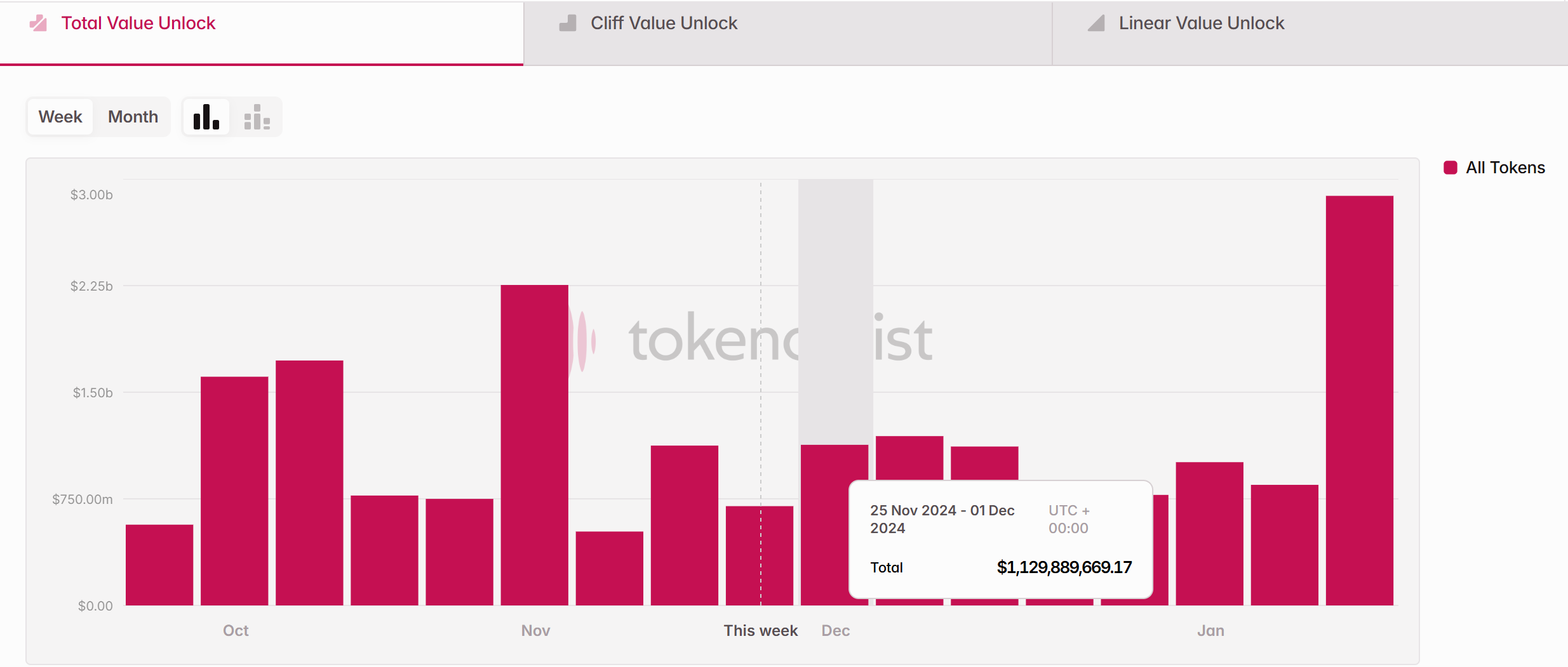Click the UTC + 00:00 tooltip text
The height and width of the screenshot is (667, 1568).
point(1069,519)
